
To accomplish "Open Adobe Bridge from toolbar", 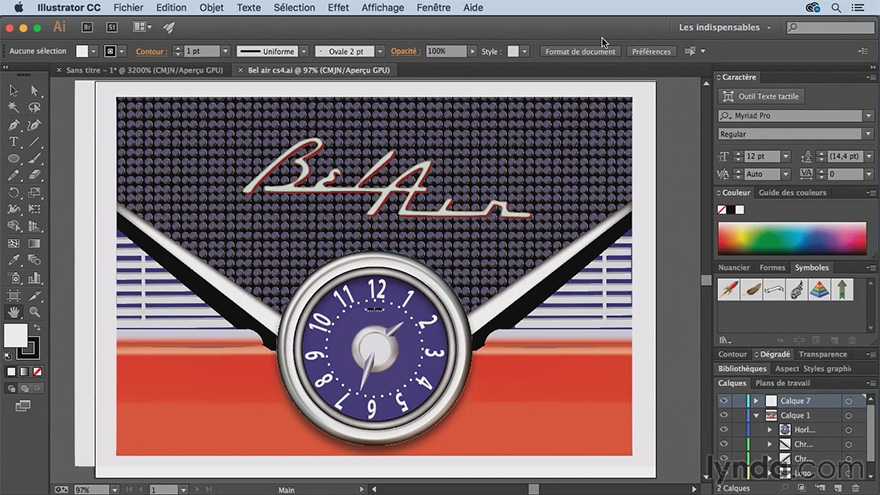I will point(87,27).
